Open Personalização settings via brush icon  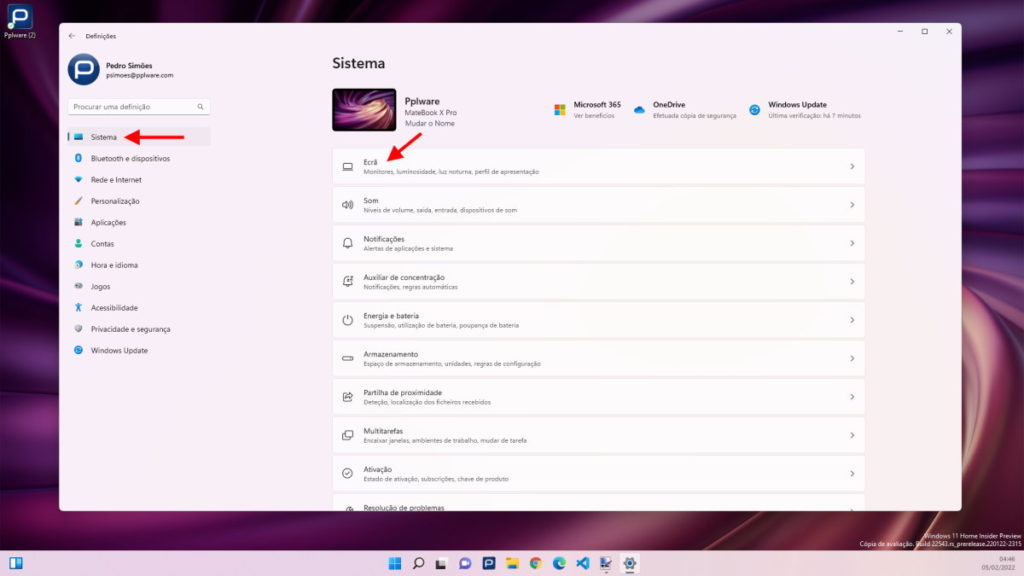click(x=82, y=200)
